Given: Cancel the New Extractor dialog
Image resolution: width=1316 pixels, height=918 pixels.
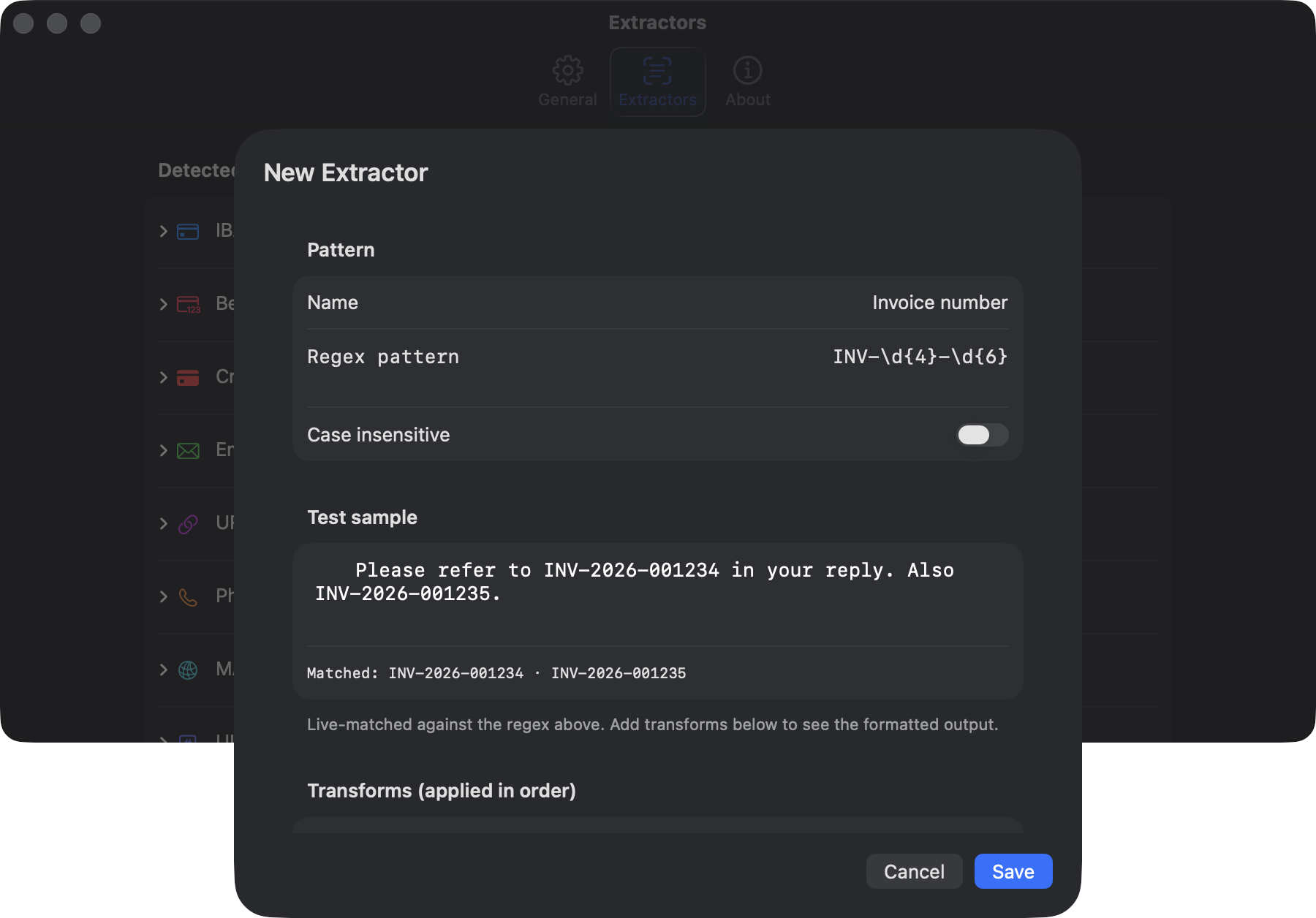Looking at the screenshot, I should pos(914,871).
